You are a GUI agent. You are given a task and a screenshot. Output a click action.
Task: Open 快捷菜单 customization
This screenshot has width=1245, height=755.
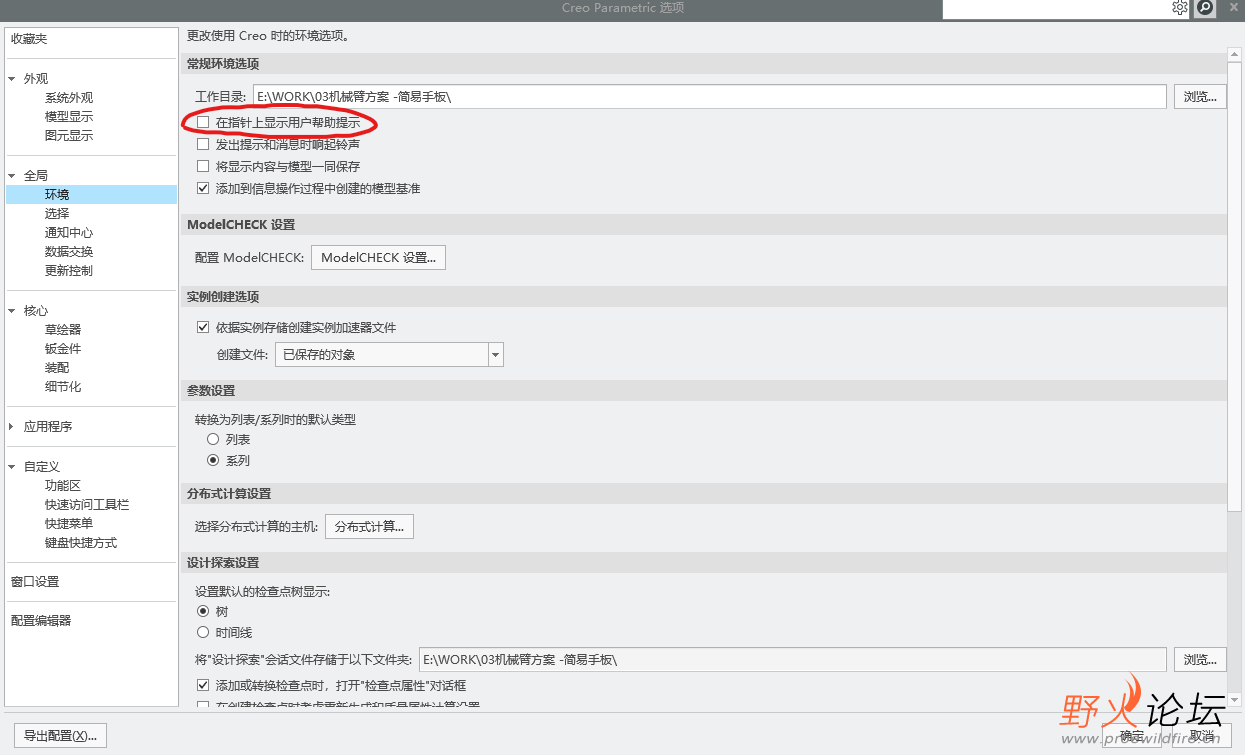69,524
